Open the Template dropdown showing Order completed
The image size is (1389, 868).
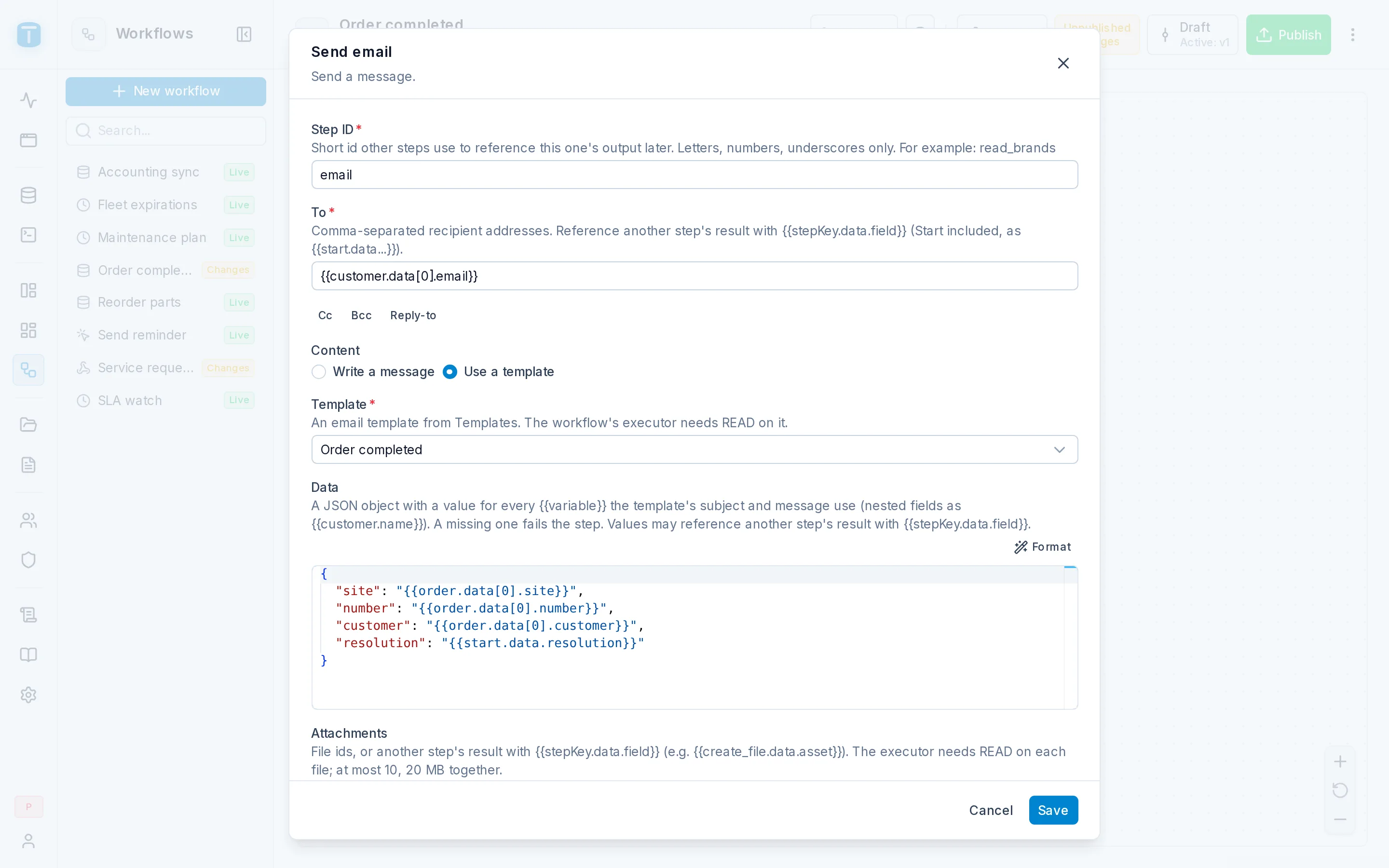click(694, 449)
